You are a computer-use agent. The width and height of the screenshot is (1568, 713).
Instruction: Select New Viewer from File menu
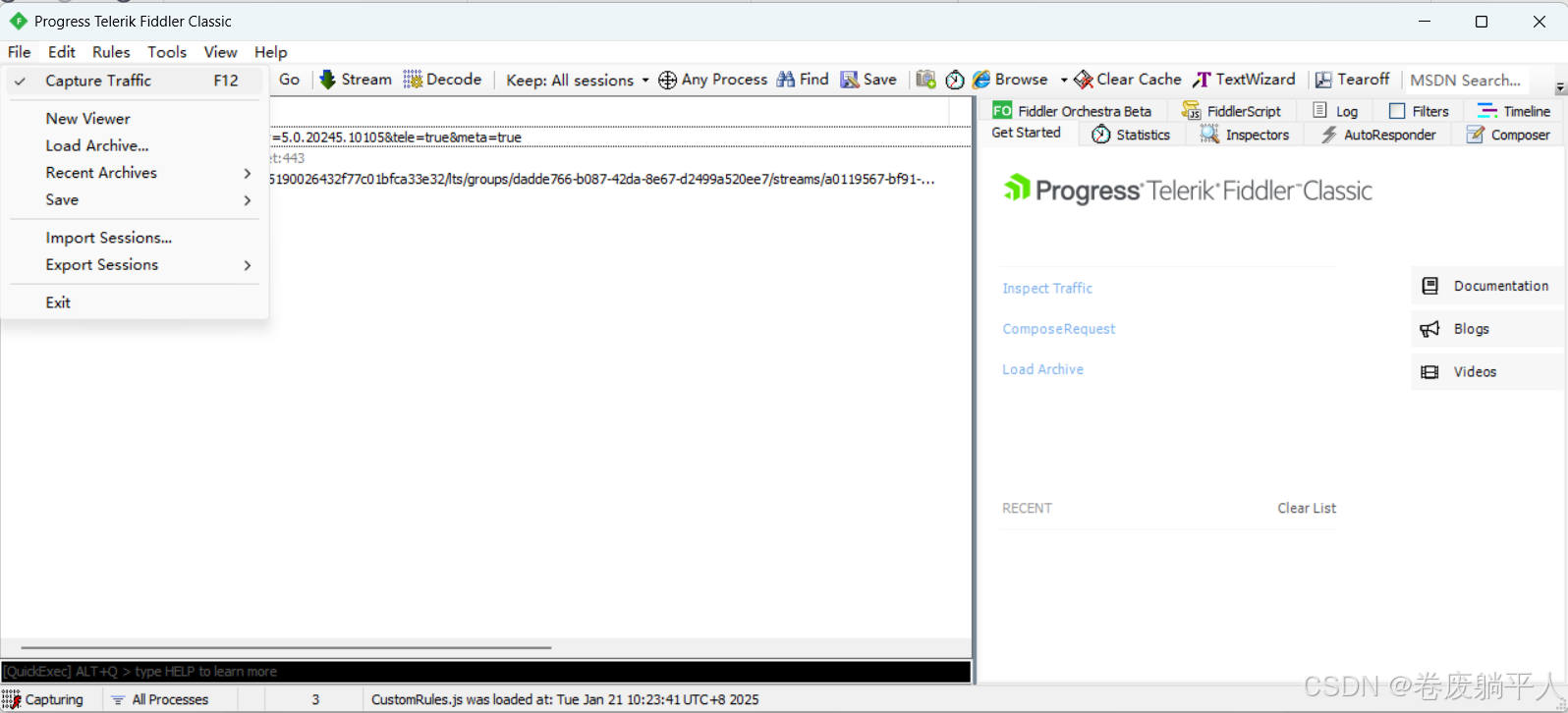click(x=137, y=119)
